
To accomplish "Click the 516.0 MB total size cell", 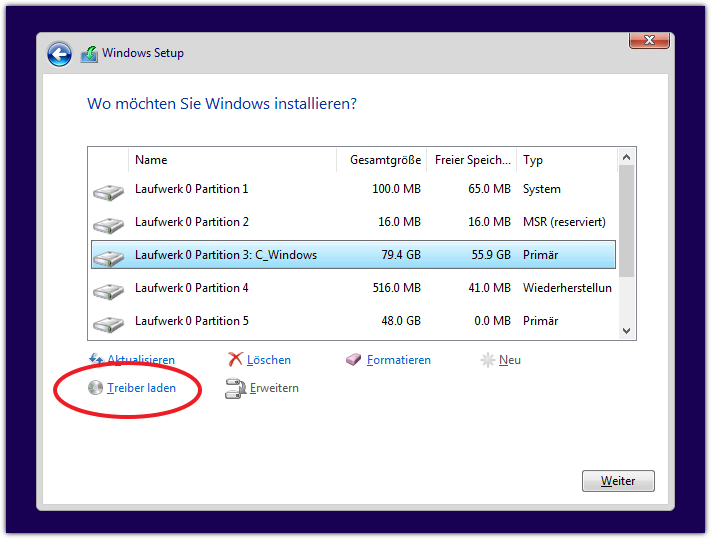I will 396,288.
